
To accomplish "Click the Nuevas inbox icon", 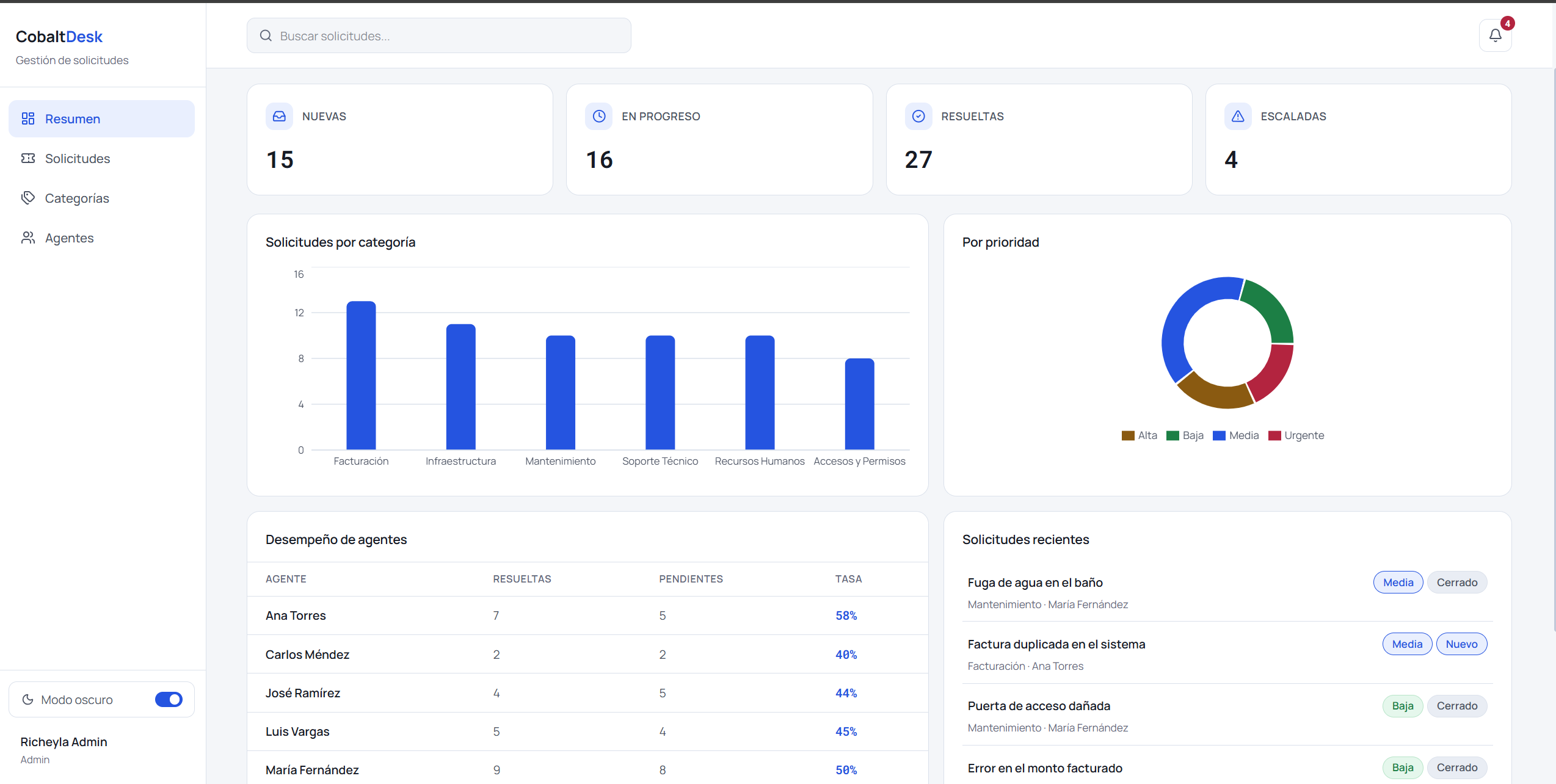I will [279, 116].
